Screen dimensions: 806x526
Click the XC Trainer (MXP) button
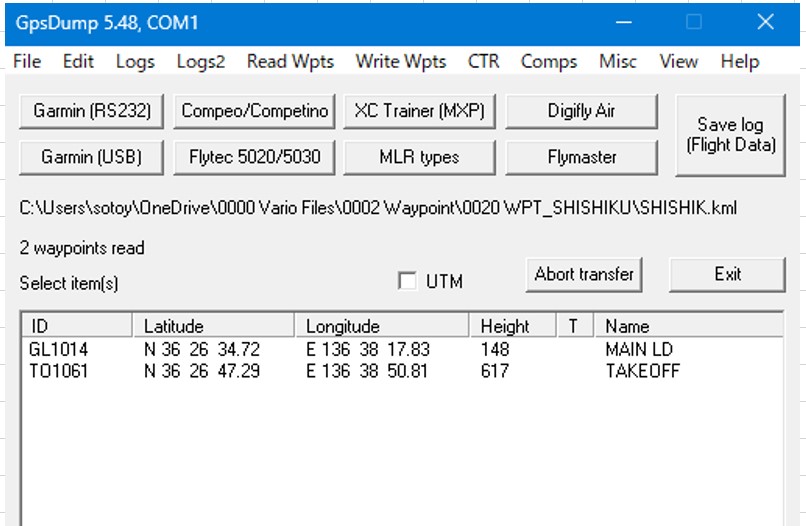click(419, 111)
